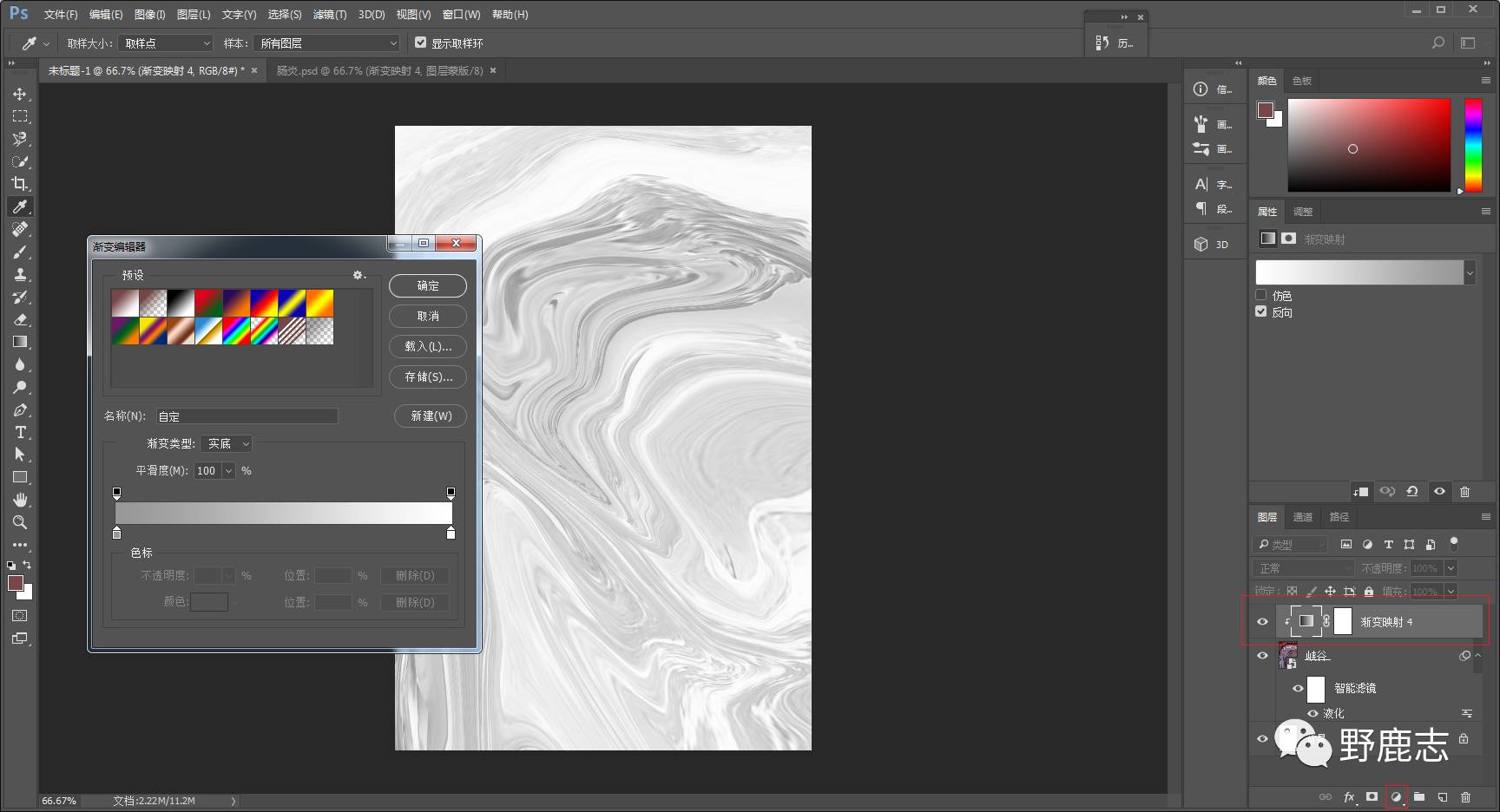Click the 新建(W) button

click(x=431, y=416)
